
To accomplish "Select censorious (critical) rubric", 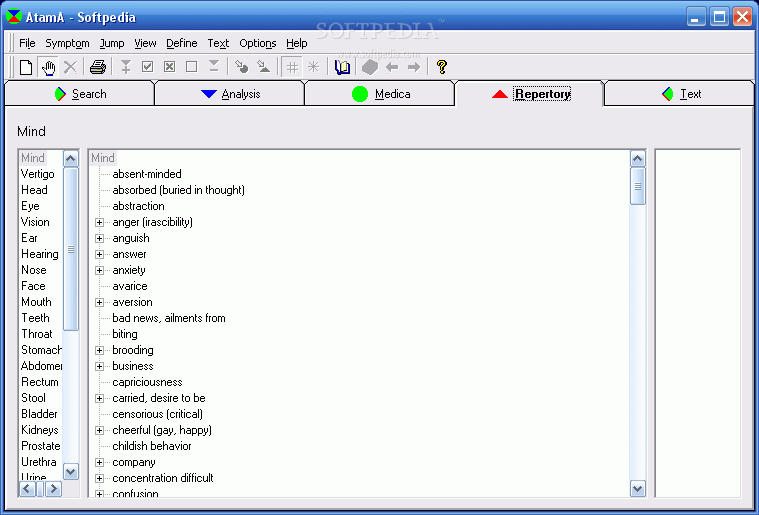I will (x=157, y=414).
